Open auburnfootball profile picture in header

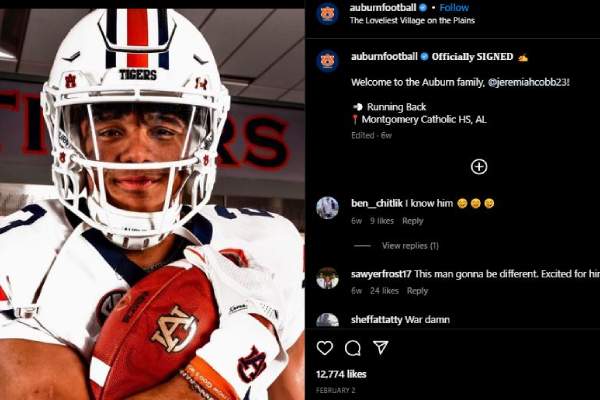coord(327,13)
